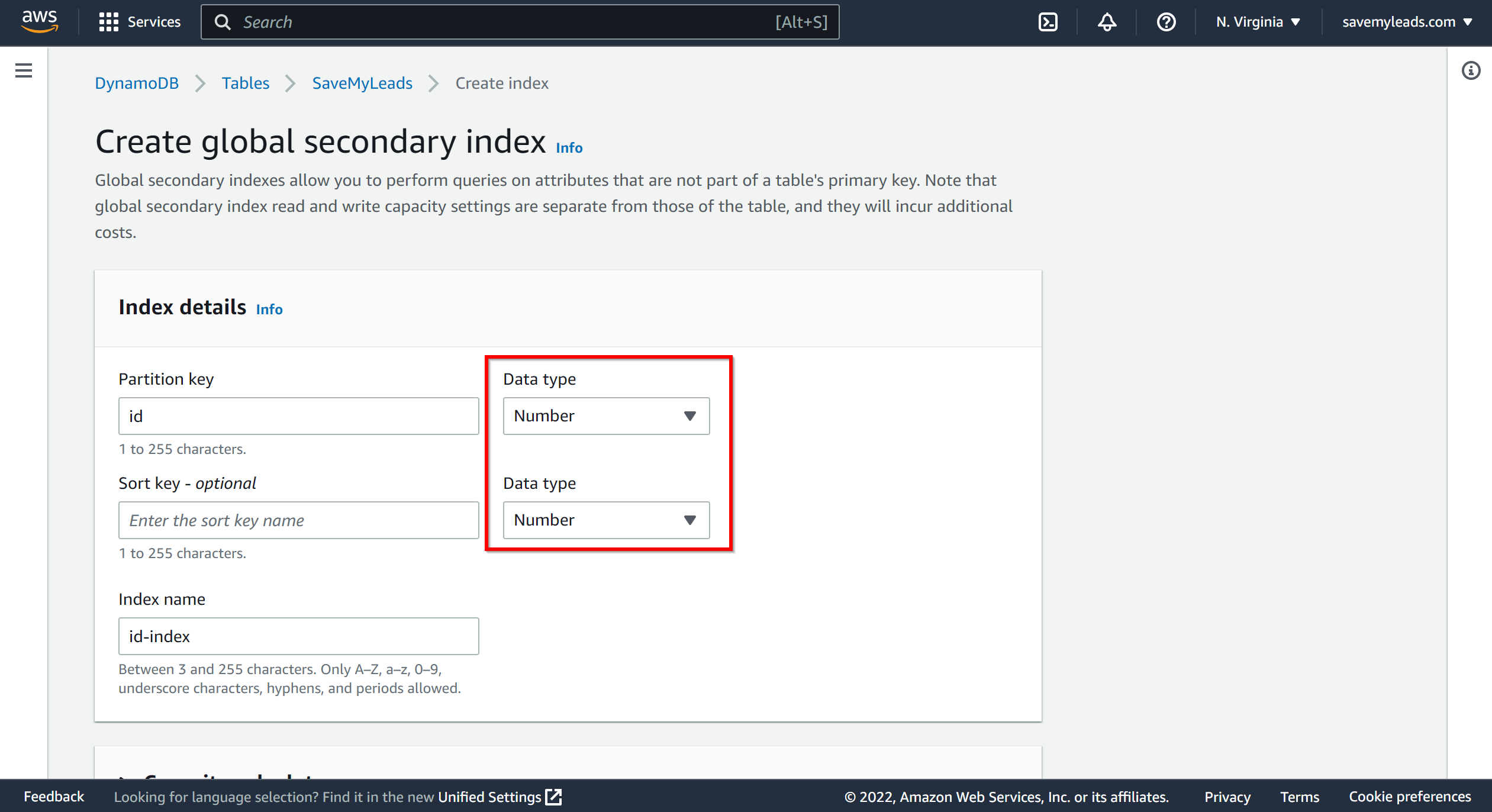
Task: Click the Create index breadcrumb text
Action: (502, 83)
